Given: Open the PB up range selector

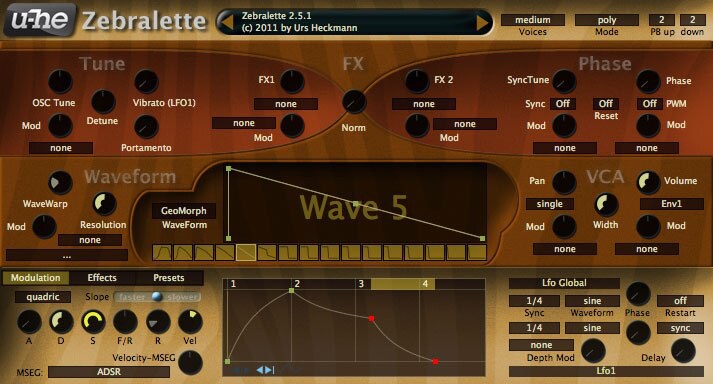Looking at the screenshot, I should pos(662,20).
